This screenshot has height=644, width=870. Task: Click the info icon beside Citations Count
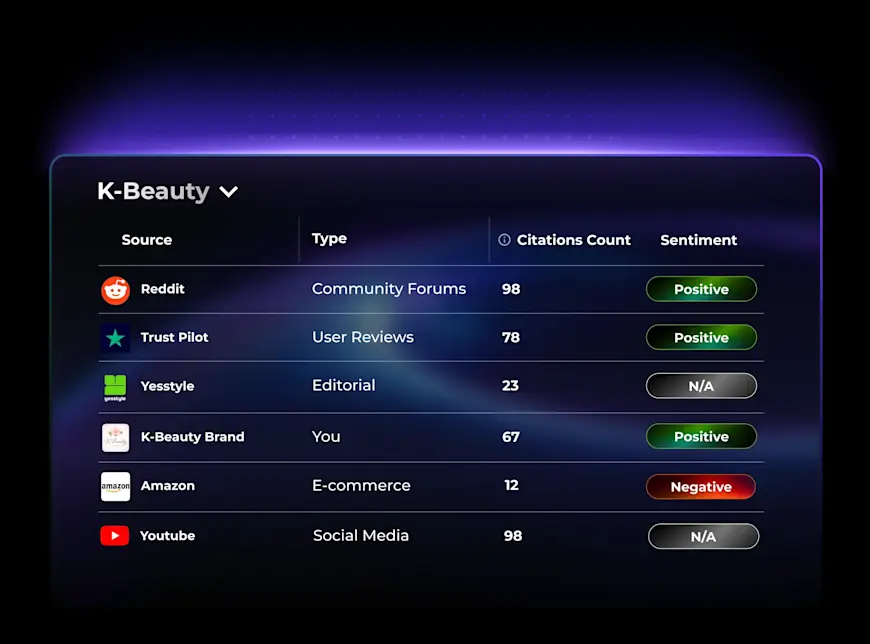pos(503,240)
